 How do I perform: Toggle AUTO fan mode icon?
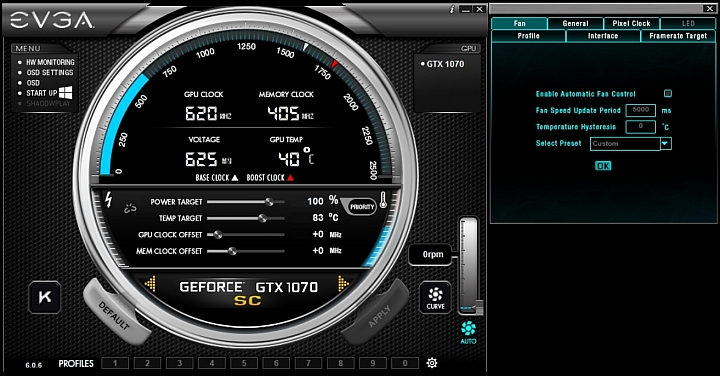pos(468,333)
